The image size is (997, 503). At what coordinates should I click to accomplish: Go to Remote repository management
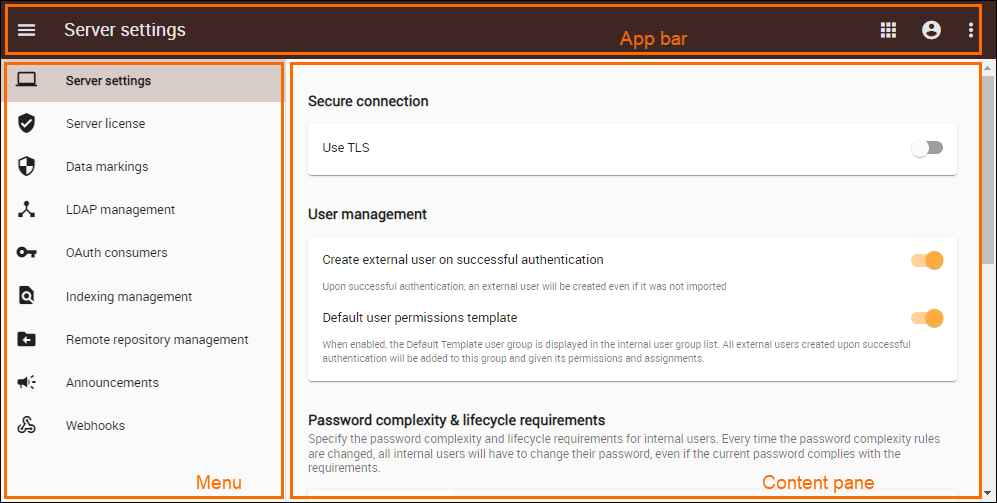pyautogui.click(x=157, y=339)
